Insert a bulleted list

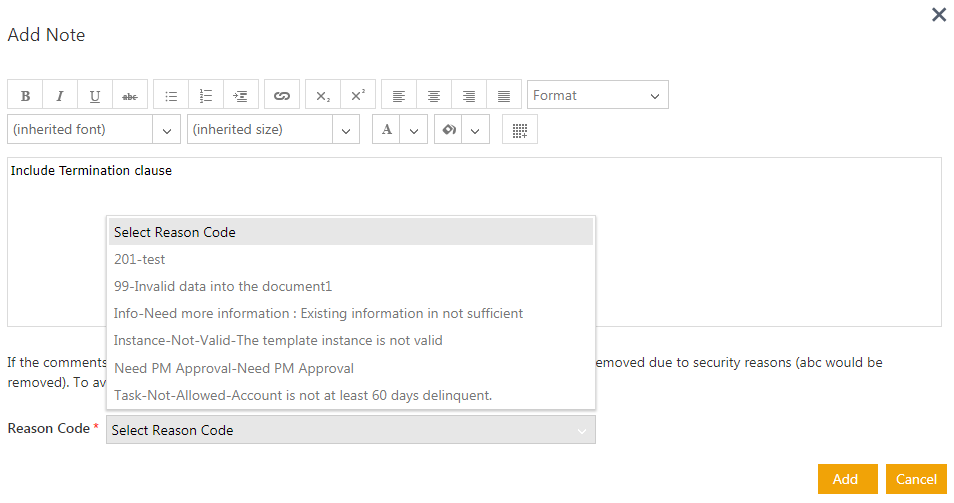(x=171, y=96)
